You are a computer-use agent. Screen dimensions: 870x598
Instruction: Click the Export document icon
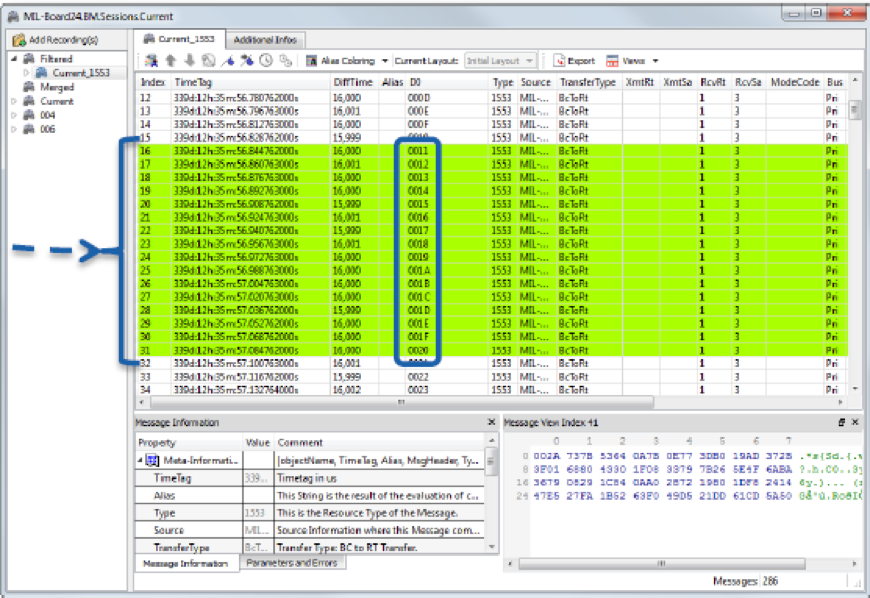(x=559, y=60)
